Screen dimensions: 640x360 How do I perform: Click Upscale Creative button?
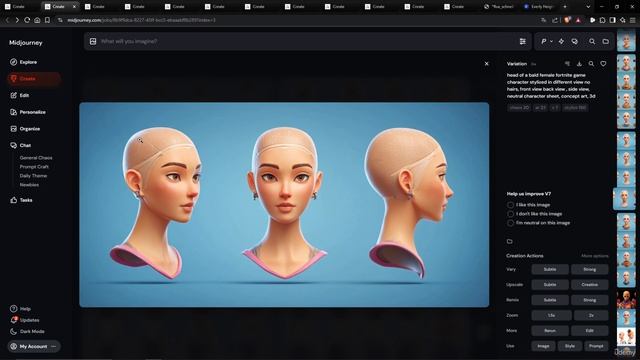(590, 284)
